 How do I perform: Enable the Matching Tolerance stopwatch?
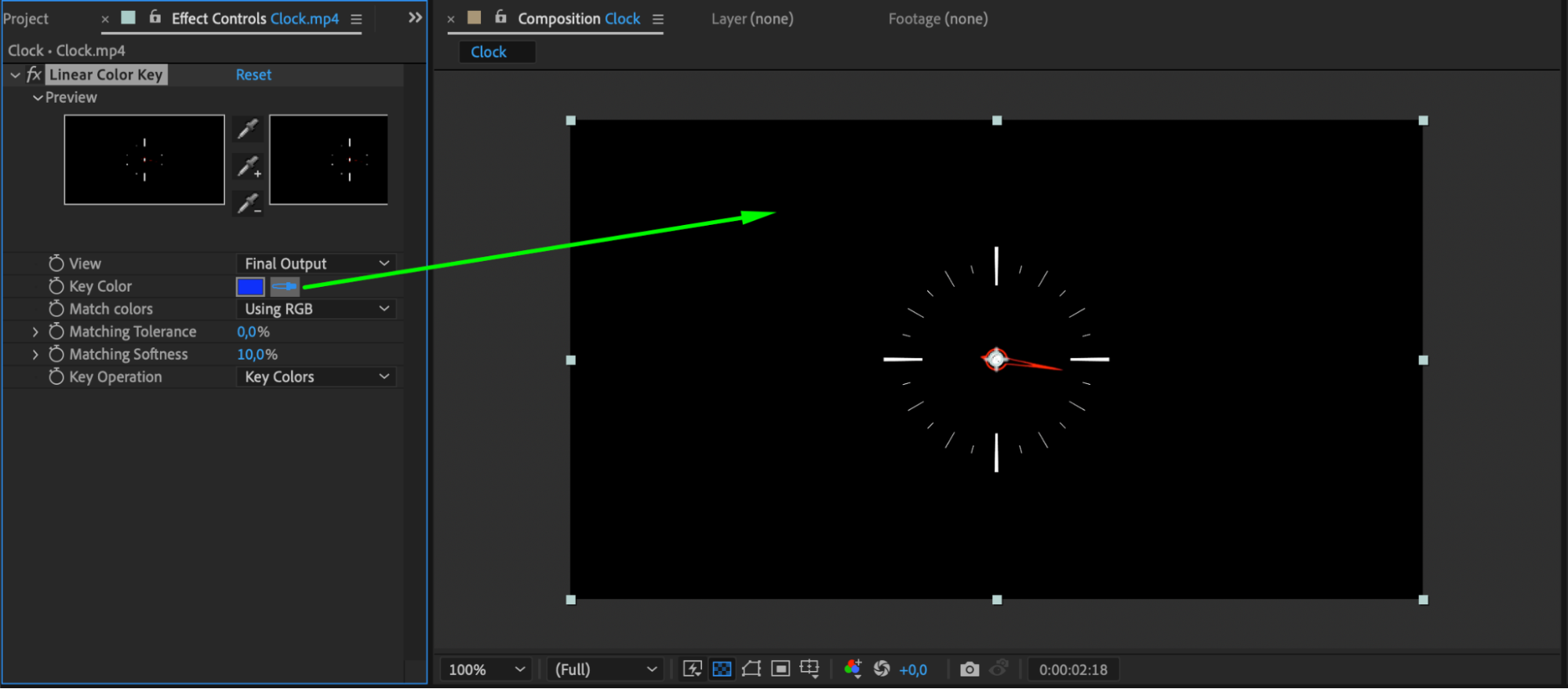point(56,332)
